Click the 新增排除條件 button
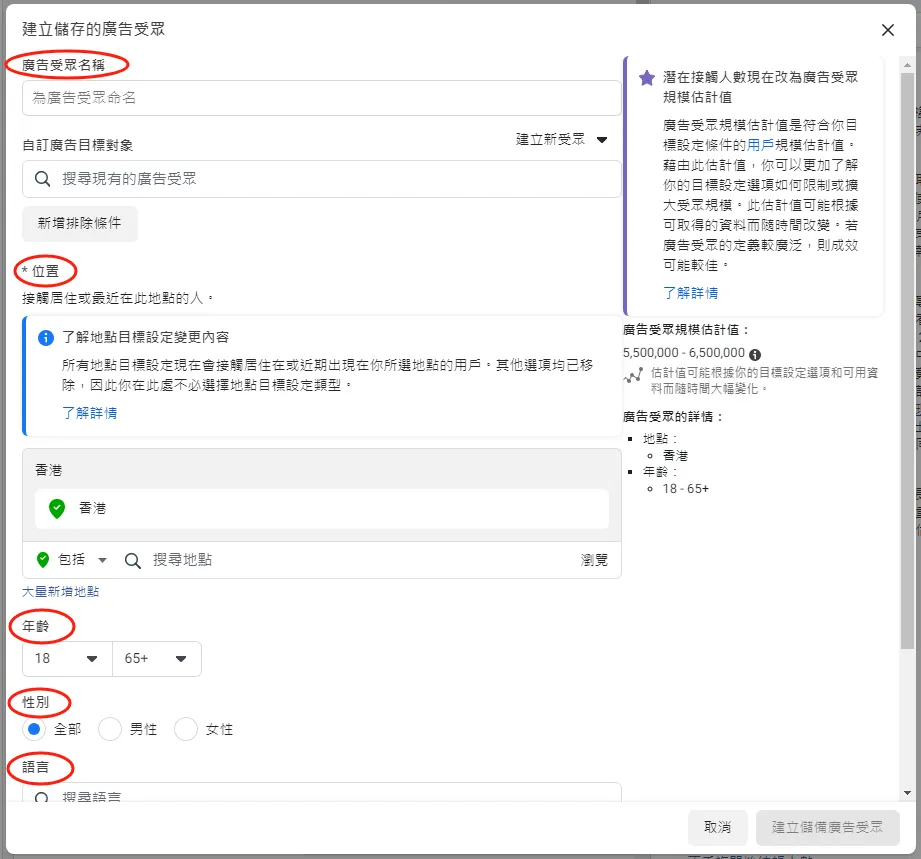The height and width of the screenshot is (859, 921). [80, 223]
